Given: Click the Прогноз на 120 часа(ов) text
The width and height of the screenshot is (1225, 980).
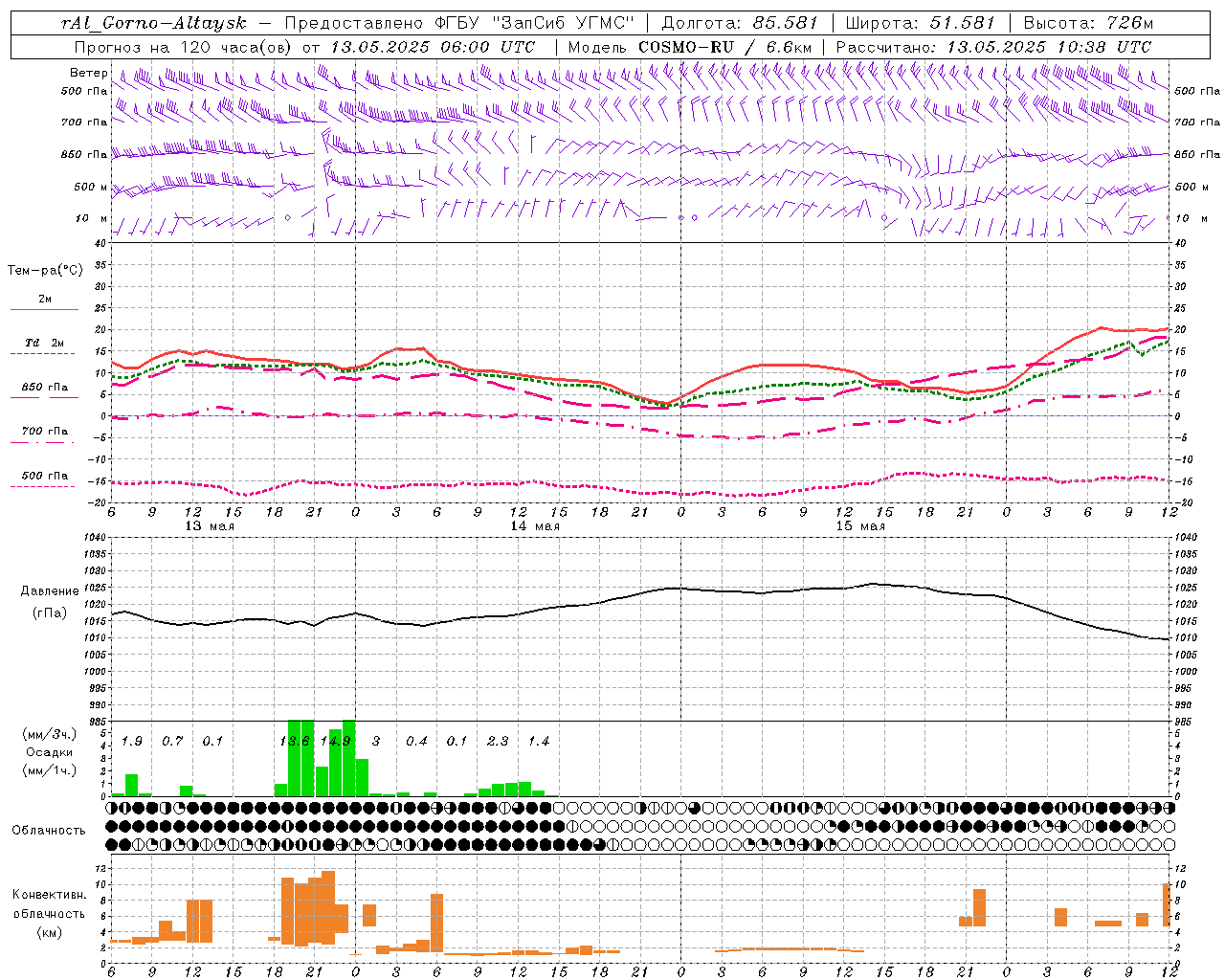Looking at the screenshot, I should 184,47.
